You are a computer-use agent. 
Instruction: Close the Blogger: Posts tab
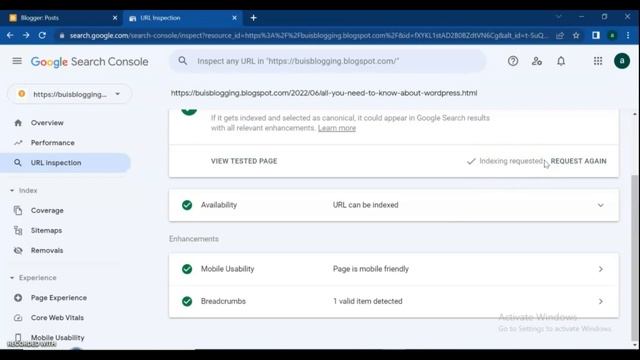coord(115,18)
